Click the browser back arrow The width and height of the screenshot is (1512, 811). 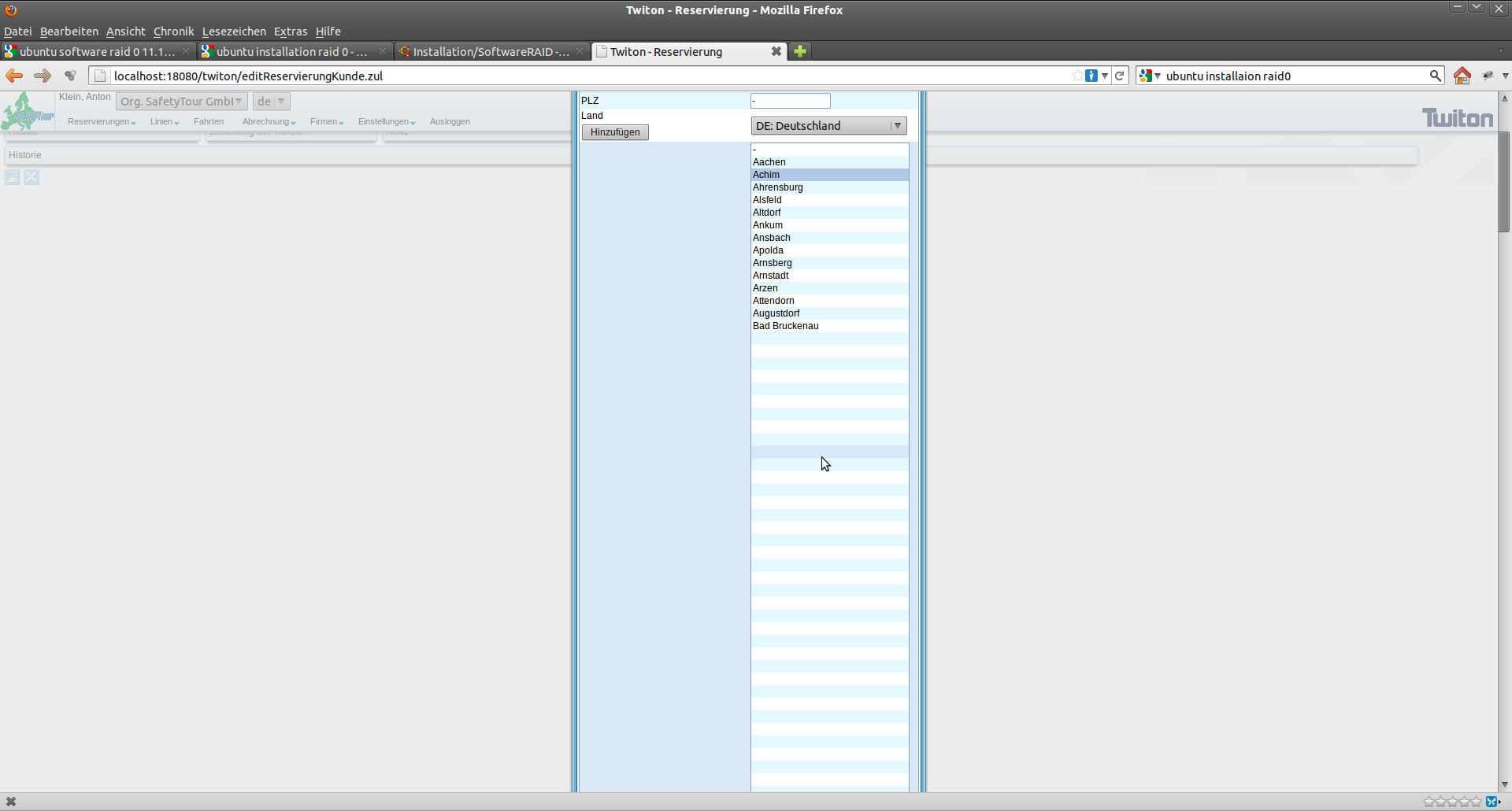[14, 76]
